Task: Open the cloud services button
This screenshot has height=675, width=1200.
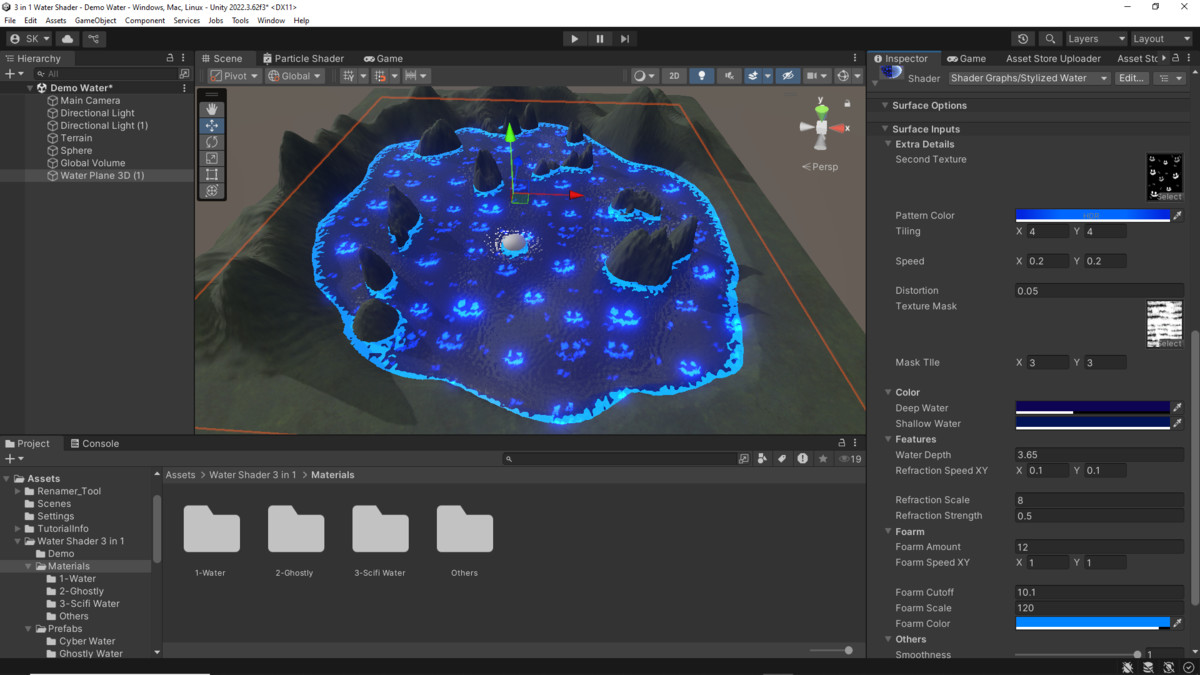Action: click(68, 39)
